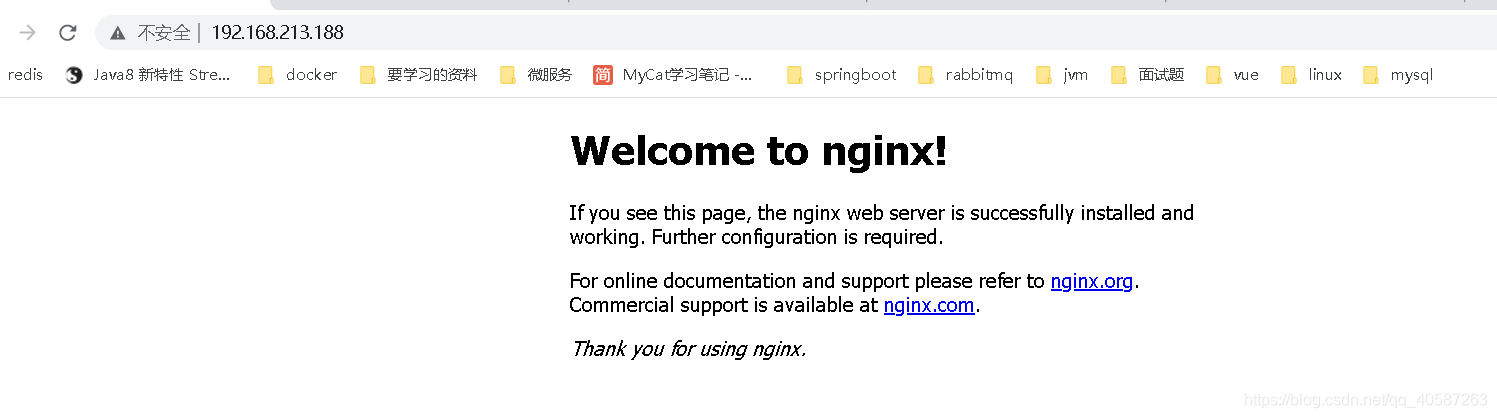Click the rabbitmq folder icon
The height and width of the screenshot is (418, 1497).
click(926, 74)
